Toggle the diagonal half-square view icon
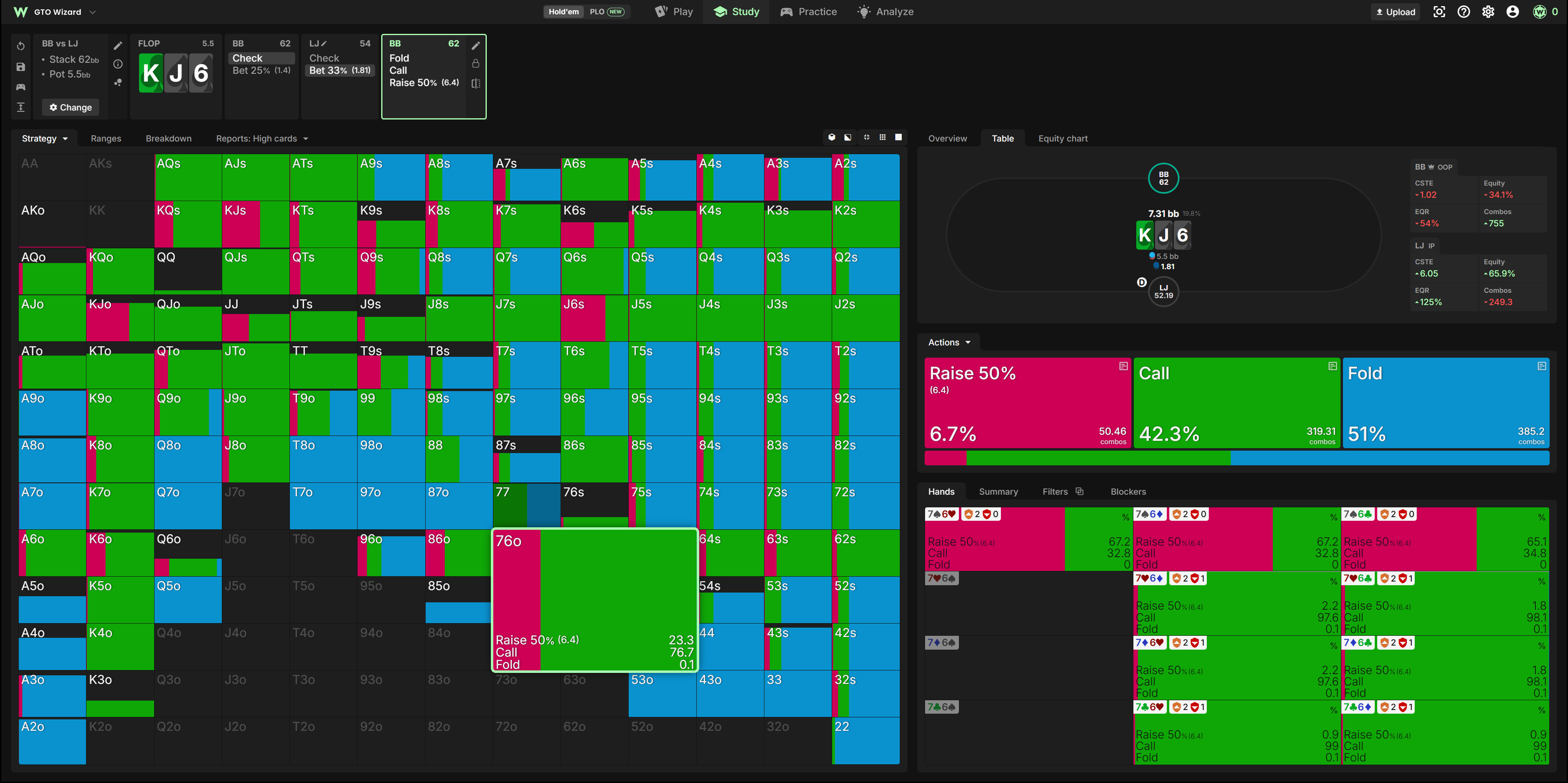The height and width of the screenshot is (783, 1568). pyautogui.click(x=848, y=137)
